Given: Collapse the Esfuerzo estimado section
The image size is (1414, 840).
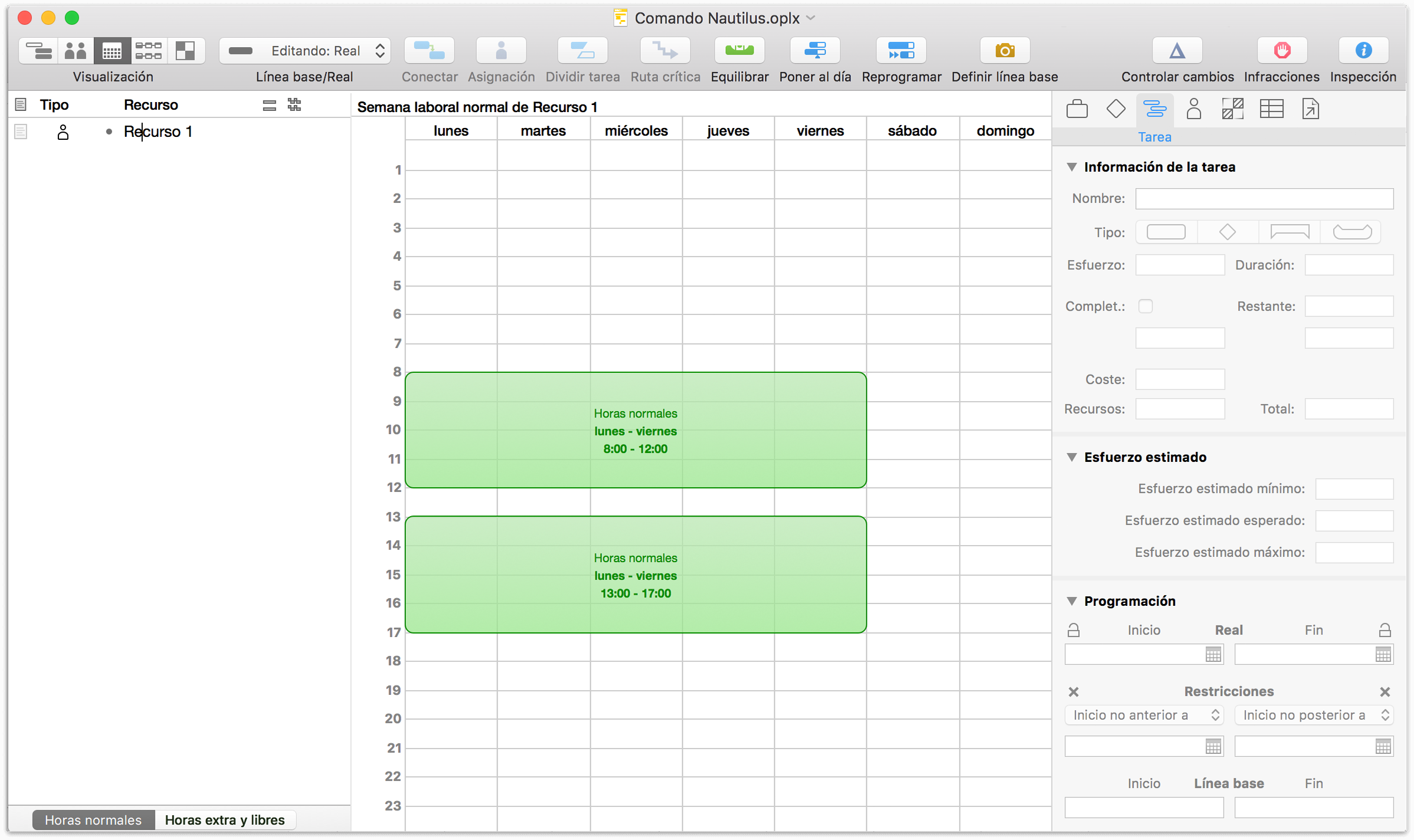Looking at the screenshot, I should [1072, 457].
